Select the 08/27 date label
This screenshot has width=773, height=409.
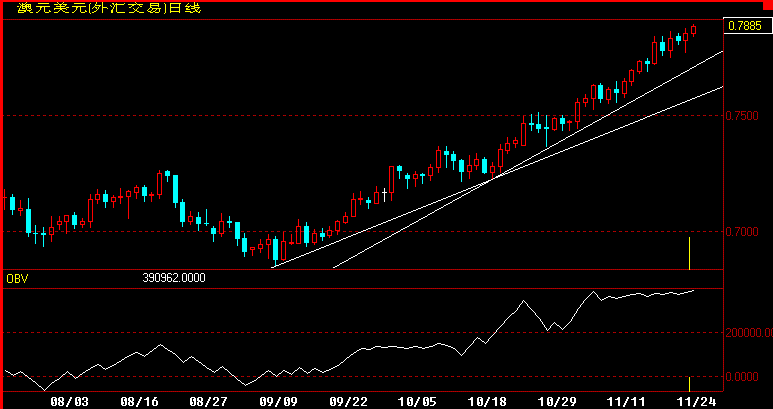pyautogui.click(x=209, y=402)
